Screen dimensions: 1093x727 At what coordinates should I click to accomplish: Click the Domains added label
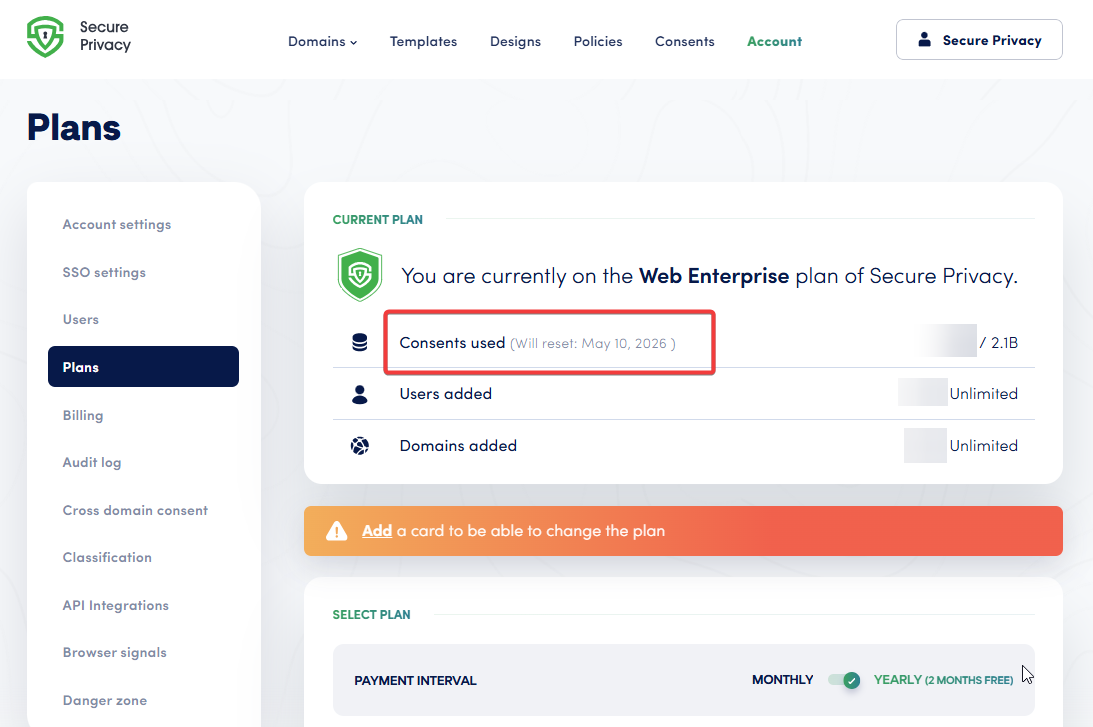tap(458, 445)
